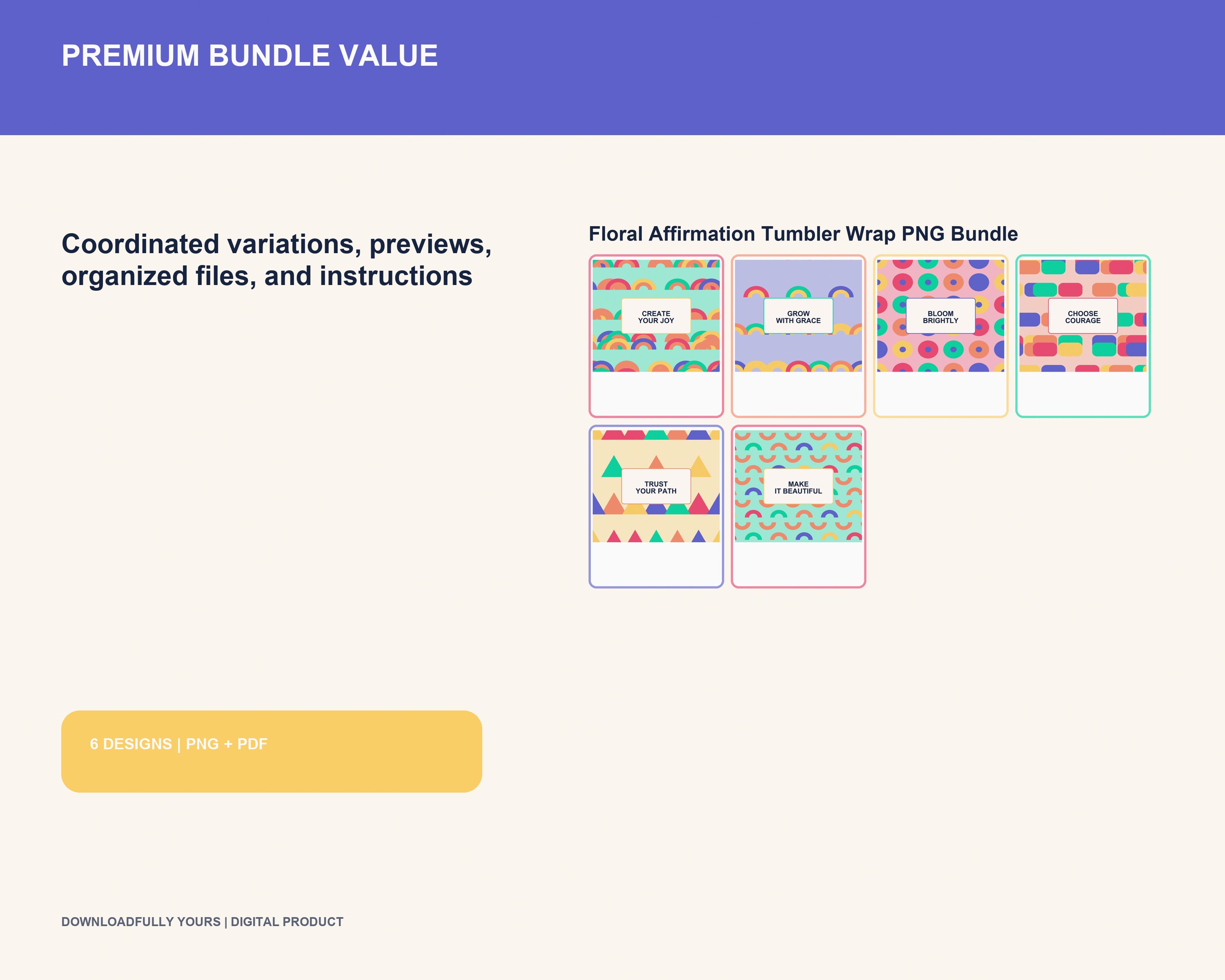Viewport: 1225px width, 980px height.
Task: Open the Create Your Joy design thumbnail
Action: pos(656,336)
